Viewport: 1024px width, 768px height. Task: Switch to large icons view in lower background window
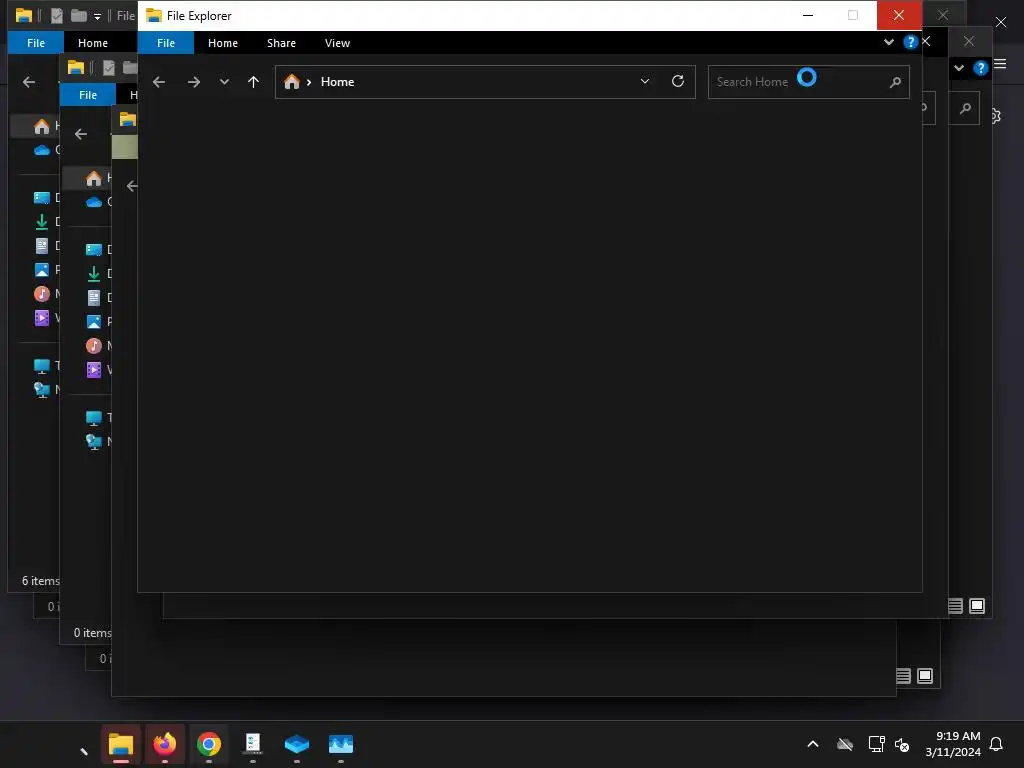pos(925,676)
